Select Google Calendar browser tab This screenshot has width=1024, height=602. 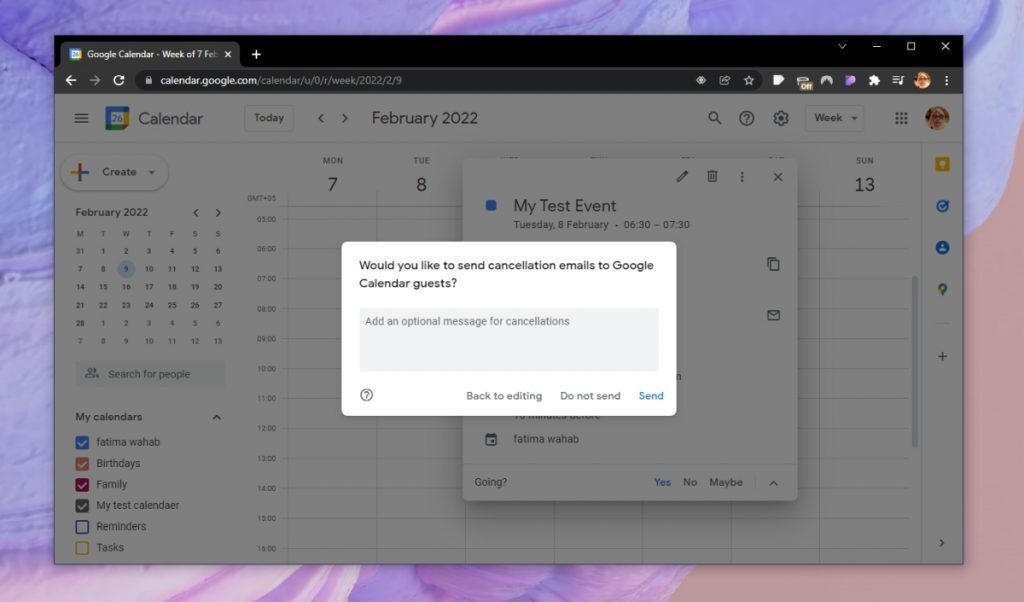150,54
